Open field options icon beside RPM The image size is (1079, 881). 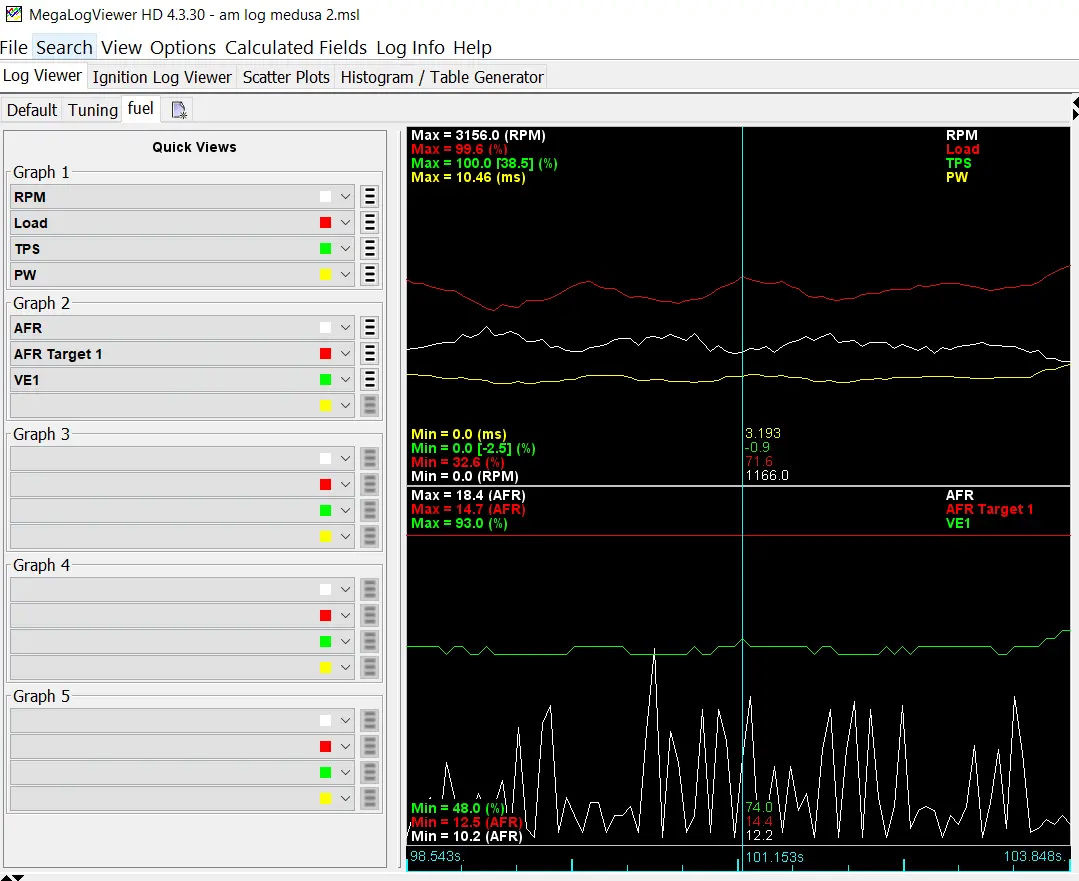pos(370,197)
